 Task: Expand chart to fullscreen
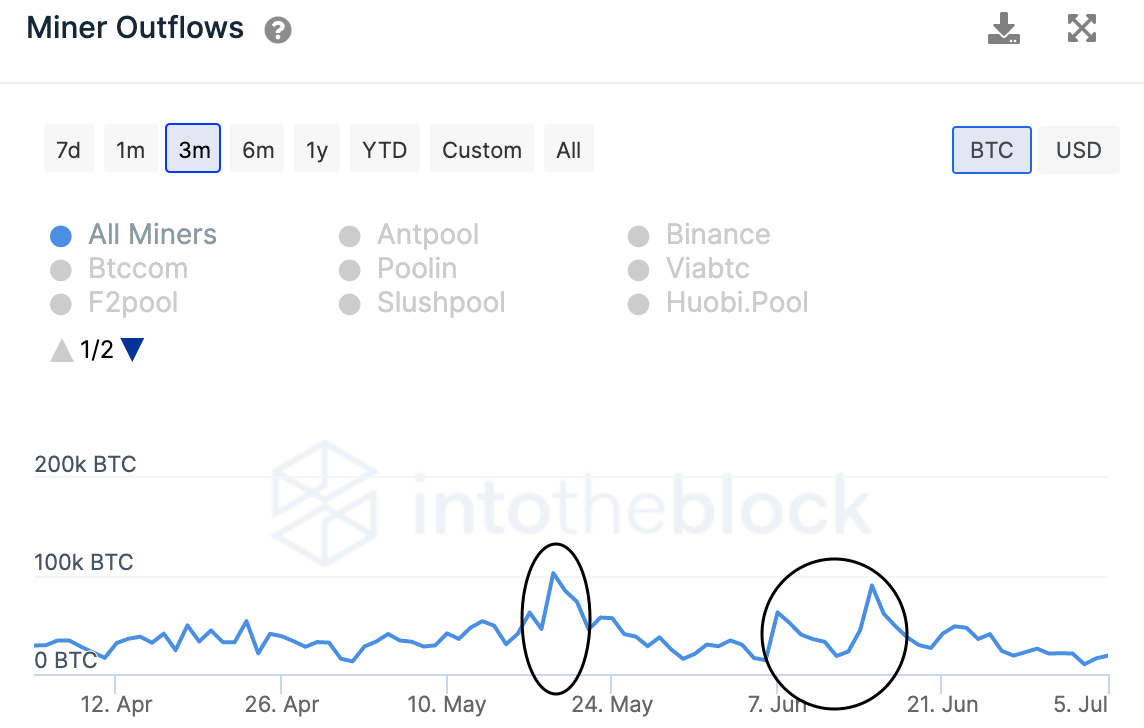coord(1082,29)
